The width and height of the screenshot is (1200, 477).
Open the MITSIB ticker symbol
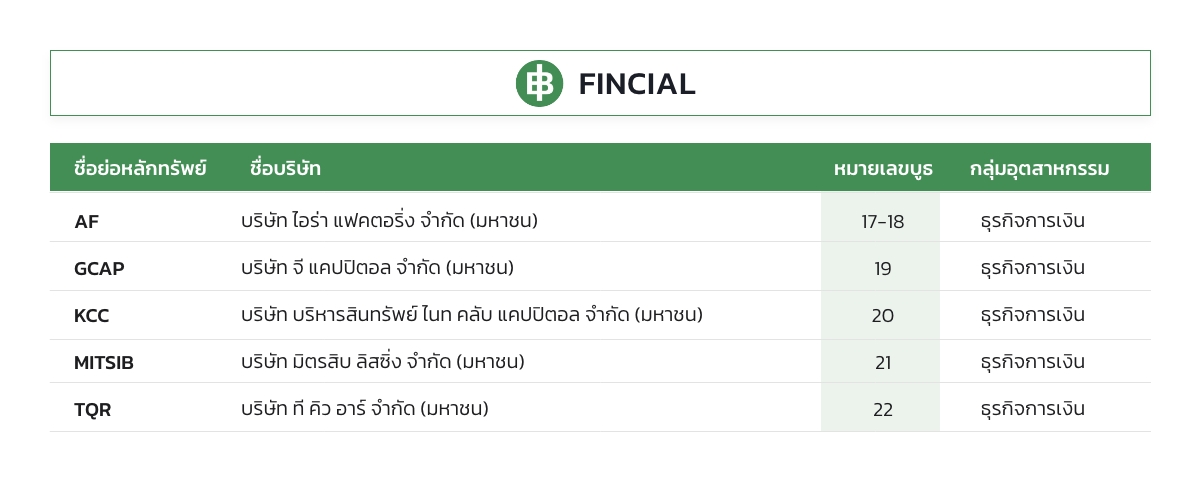click(104, 363)
